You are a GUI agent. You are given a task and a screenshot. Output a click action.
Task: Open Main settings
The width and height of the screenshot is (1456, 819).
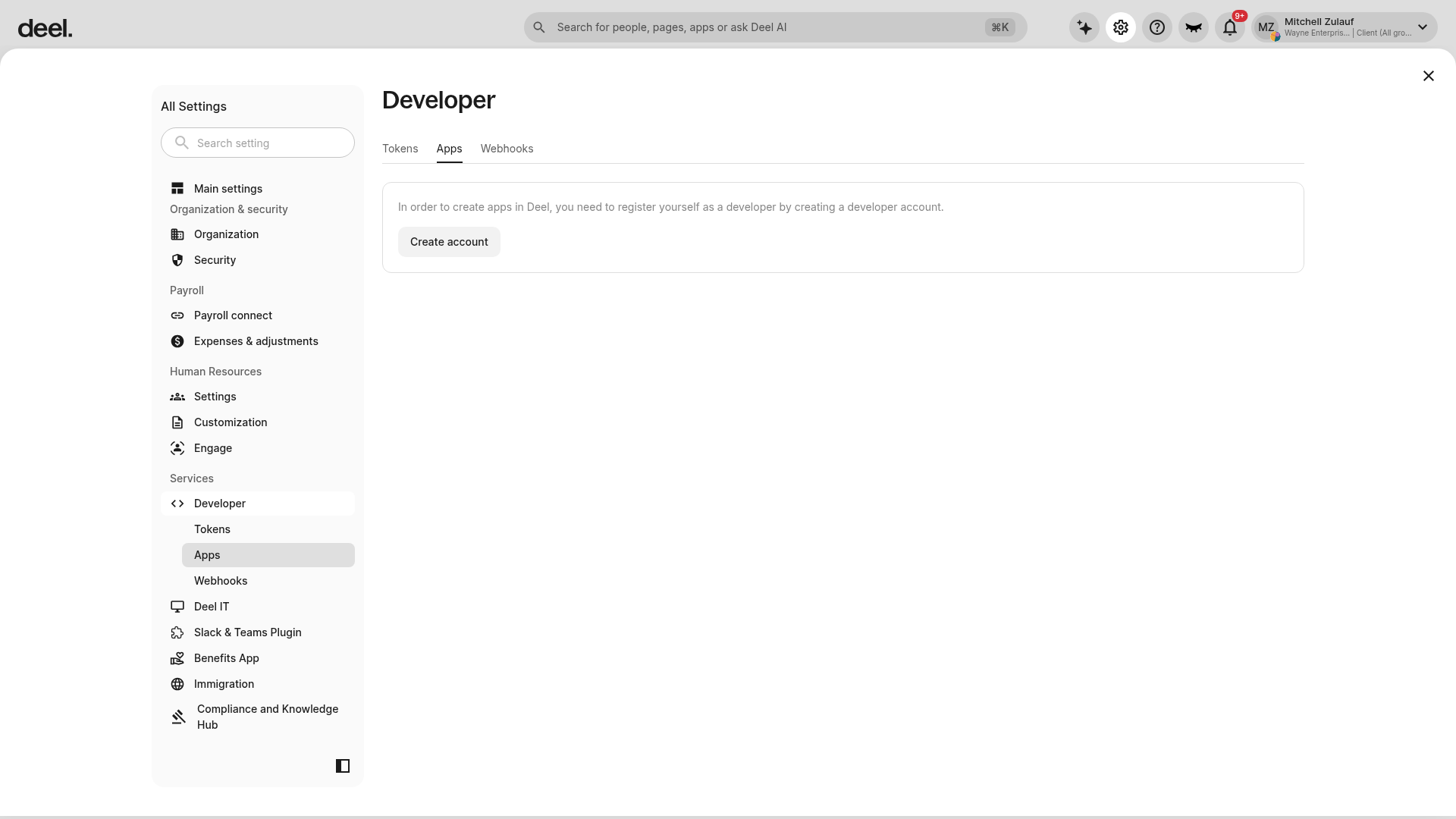point(258,189)
